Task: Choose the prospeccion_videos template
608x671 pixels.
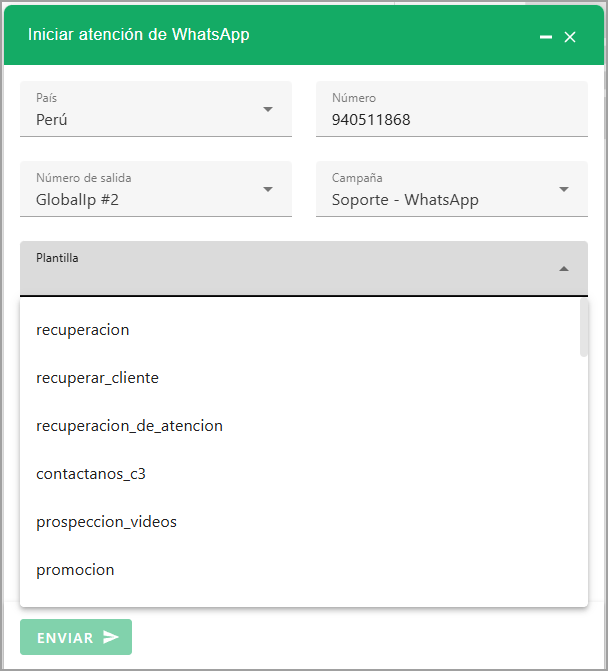Action: (x=106, y=522)
